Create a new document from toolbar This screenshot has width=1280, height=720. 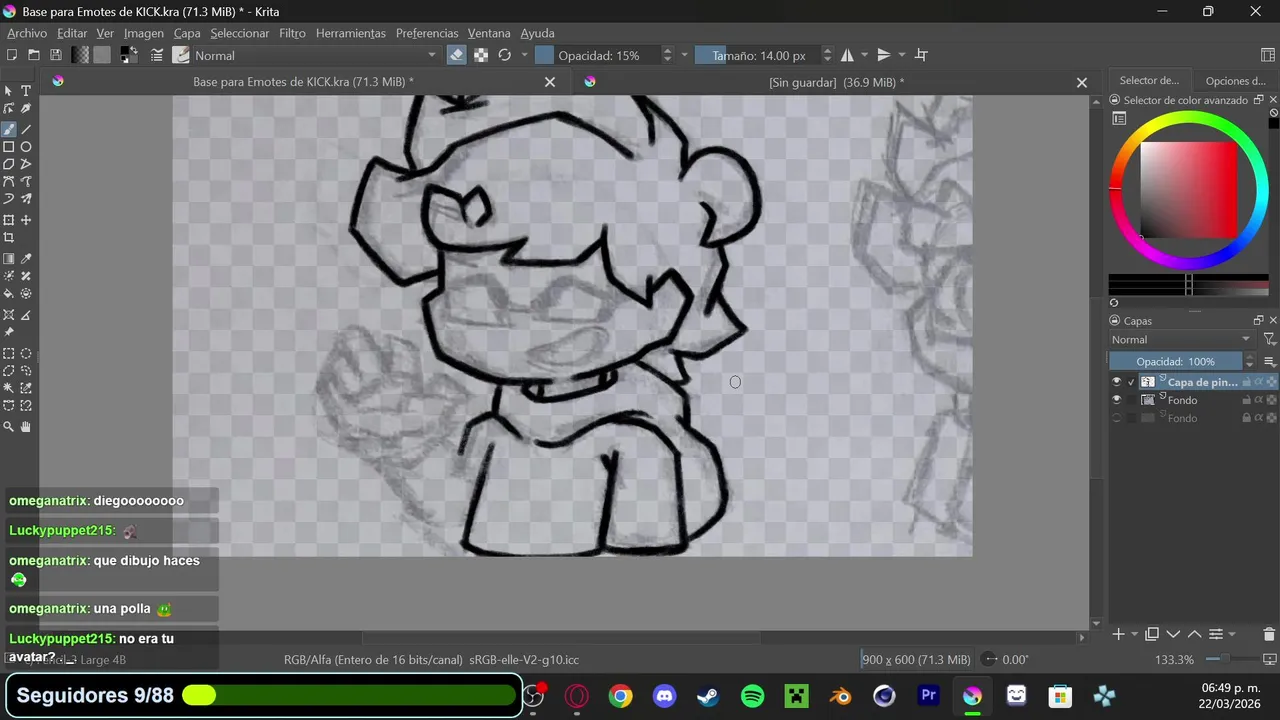pyautogui.click(x=12, y=55)
